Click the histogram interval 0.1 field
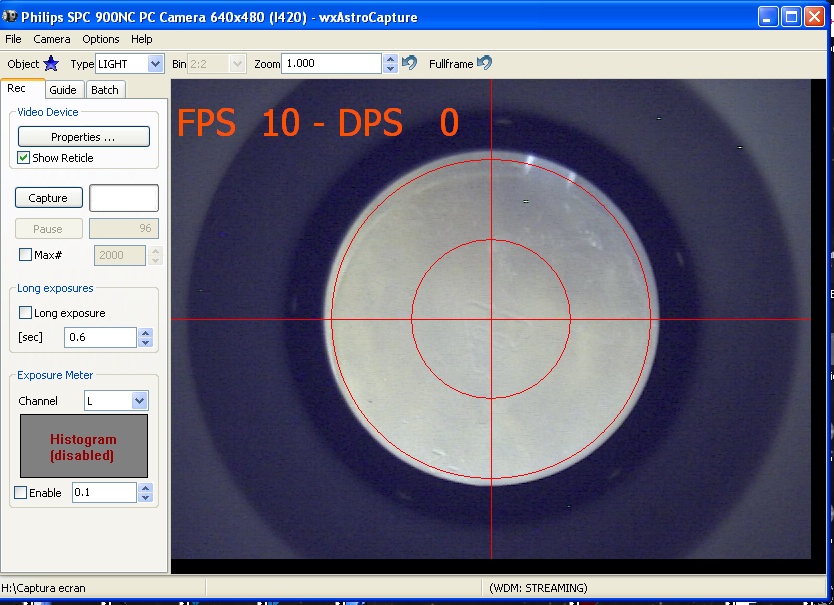This screenshot has height=605, width=834. click(105, 492)
